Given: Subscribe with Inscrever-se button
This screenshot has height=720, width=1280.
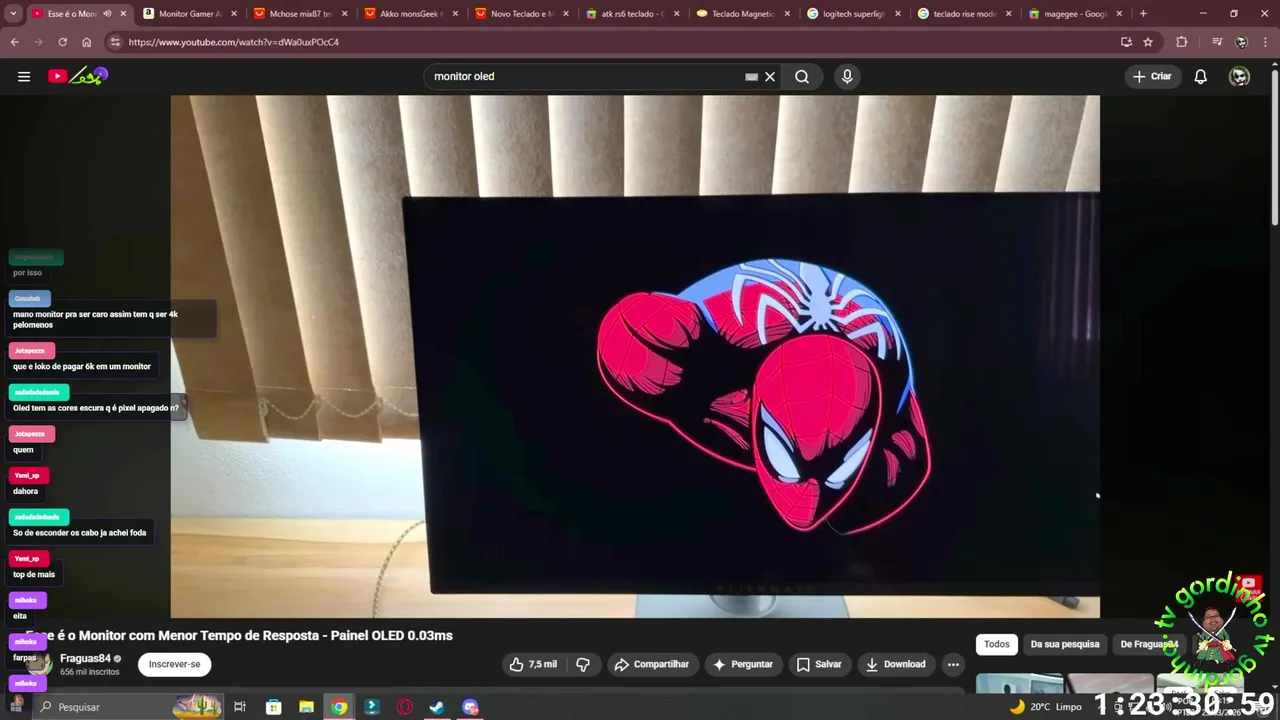Looking at the screenshot, I should (x=174, y=664).
